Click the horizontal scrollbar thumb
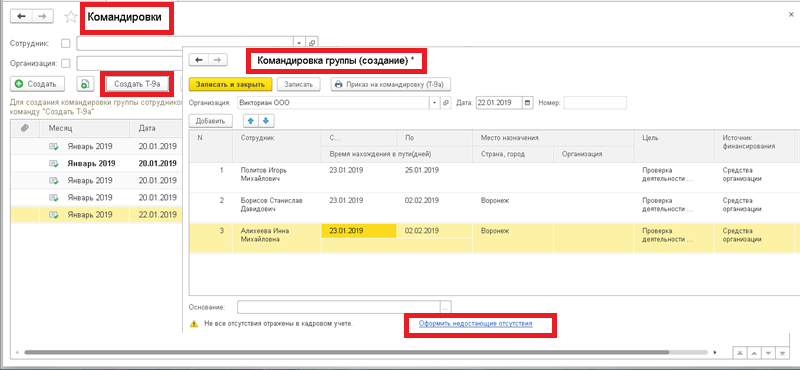 pyautogui.click(x=346, y=352)
